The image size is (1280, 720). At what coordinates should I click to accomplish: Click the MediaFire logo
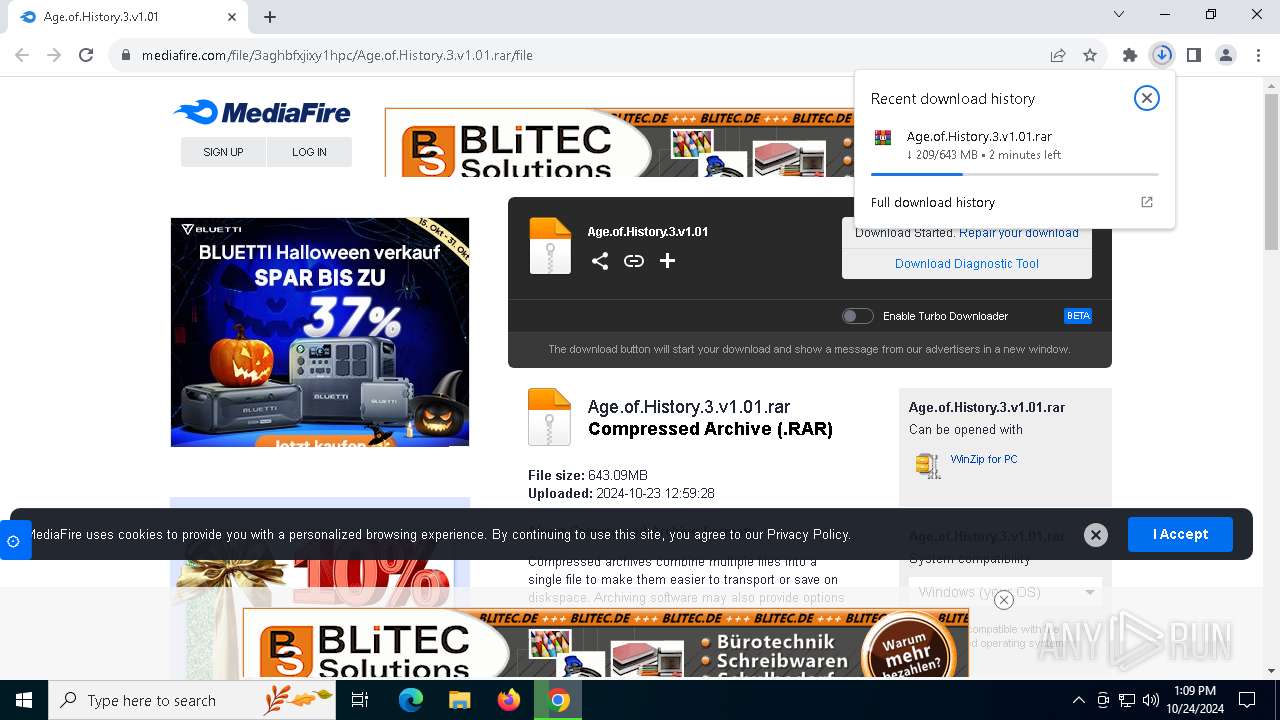262,113
